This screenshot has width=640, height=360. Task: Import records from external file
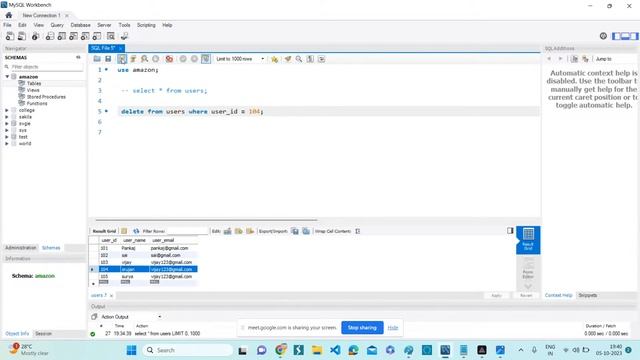(306, 231)
